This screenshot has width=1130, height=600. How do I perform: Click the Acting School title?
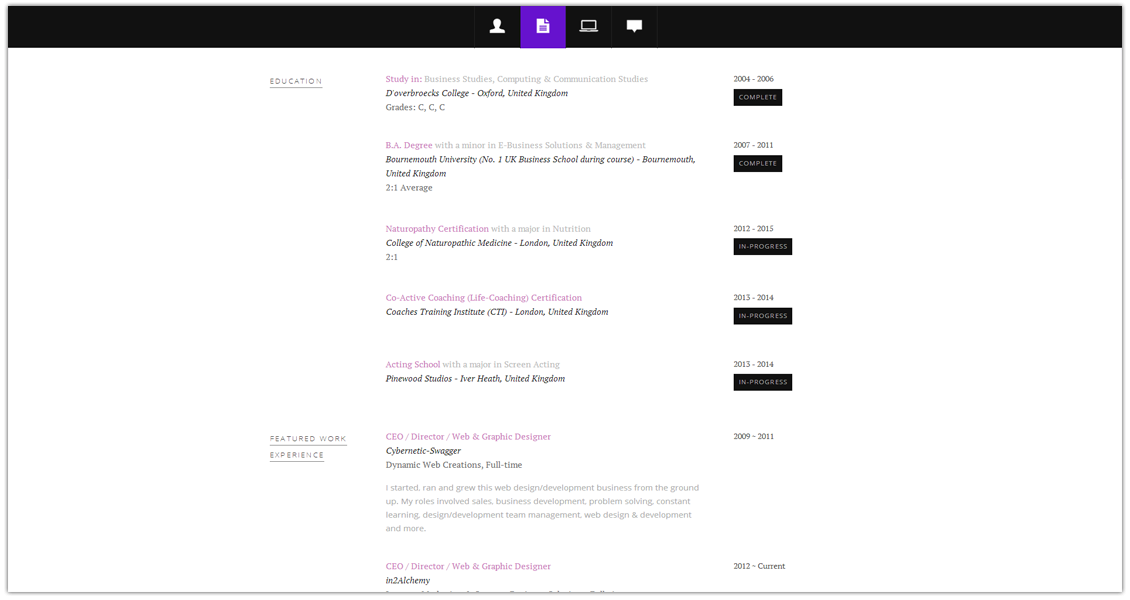(x=413, y=365)
